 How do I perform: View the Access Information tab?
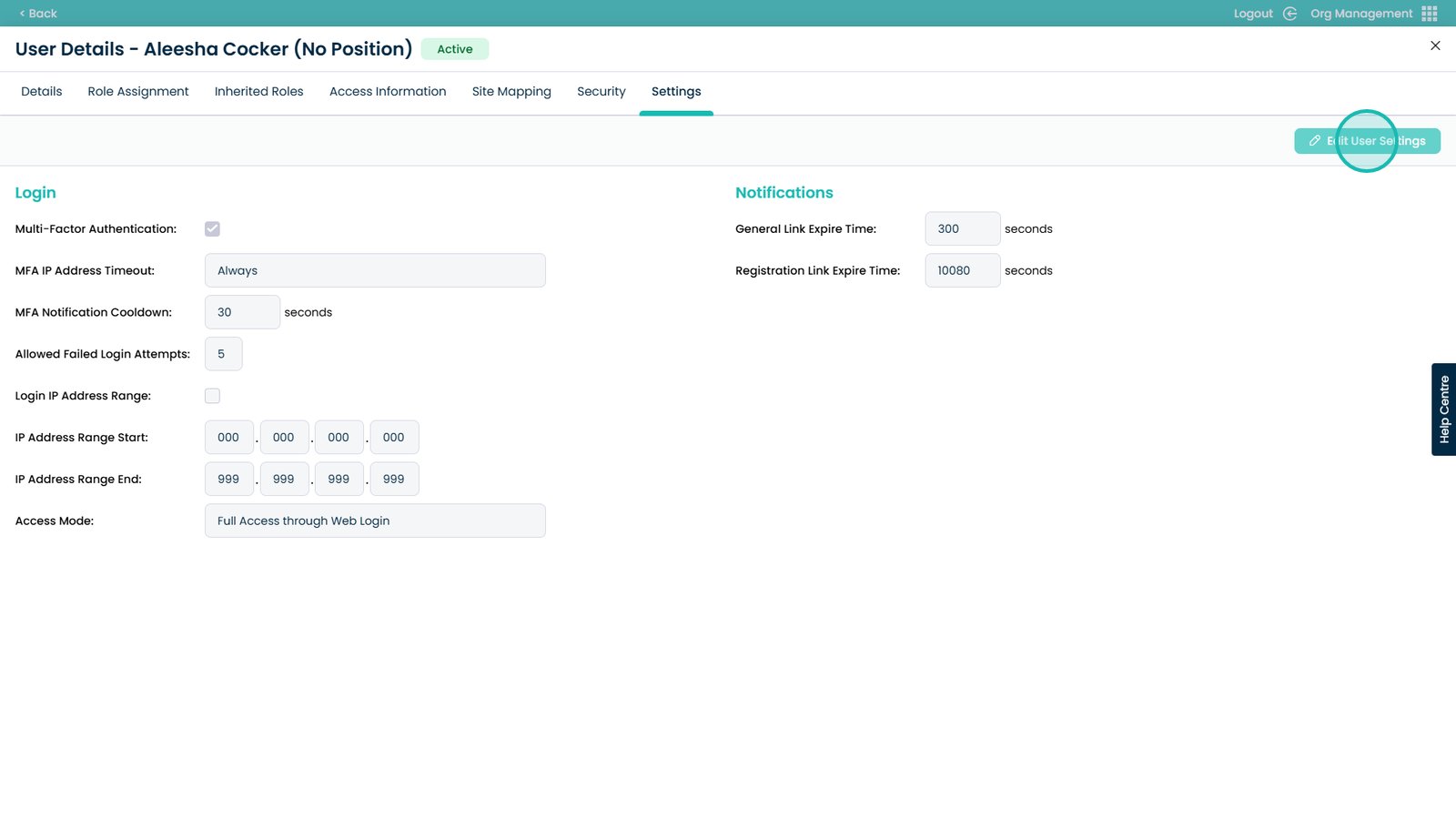(388, 92)
